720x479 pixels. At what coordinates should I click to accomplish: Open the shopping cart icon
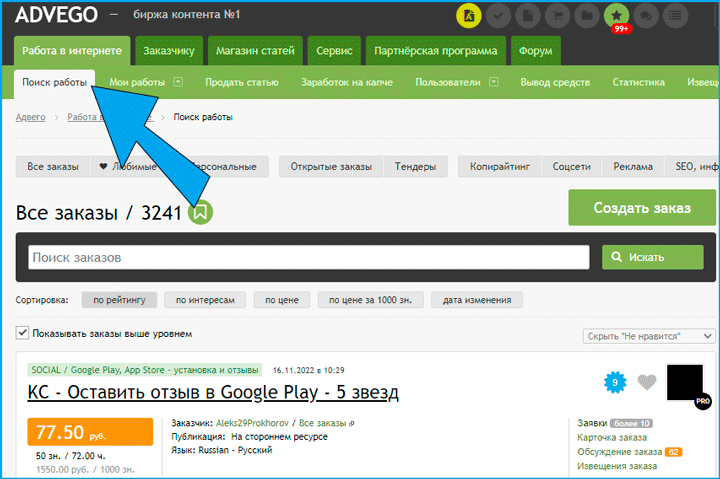tap(557, 16)
